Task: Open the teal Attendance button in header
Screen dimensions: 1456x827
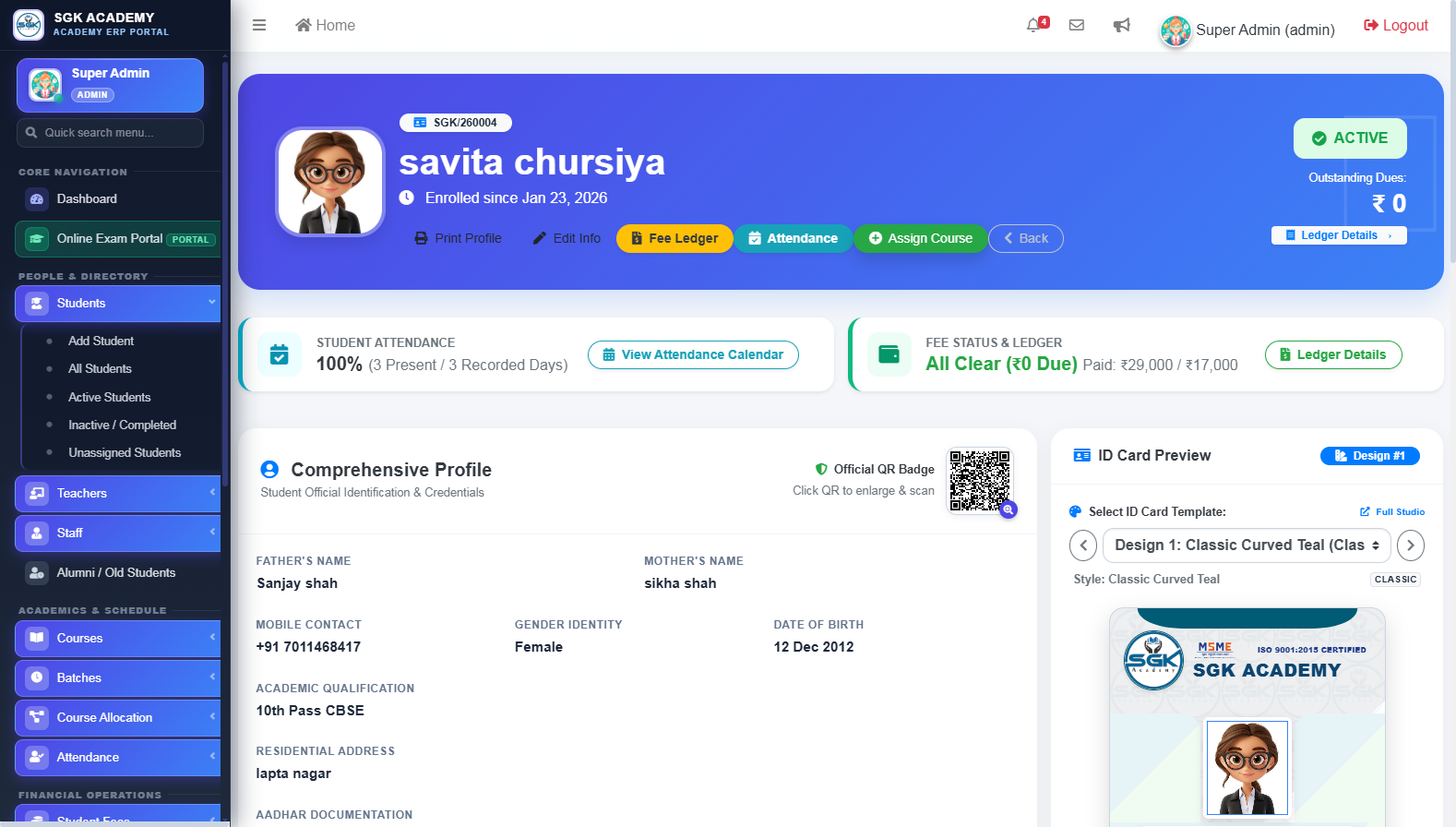Action: pyautogui.click(x=794, y=238)
